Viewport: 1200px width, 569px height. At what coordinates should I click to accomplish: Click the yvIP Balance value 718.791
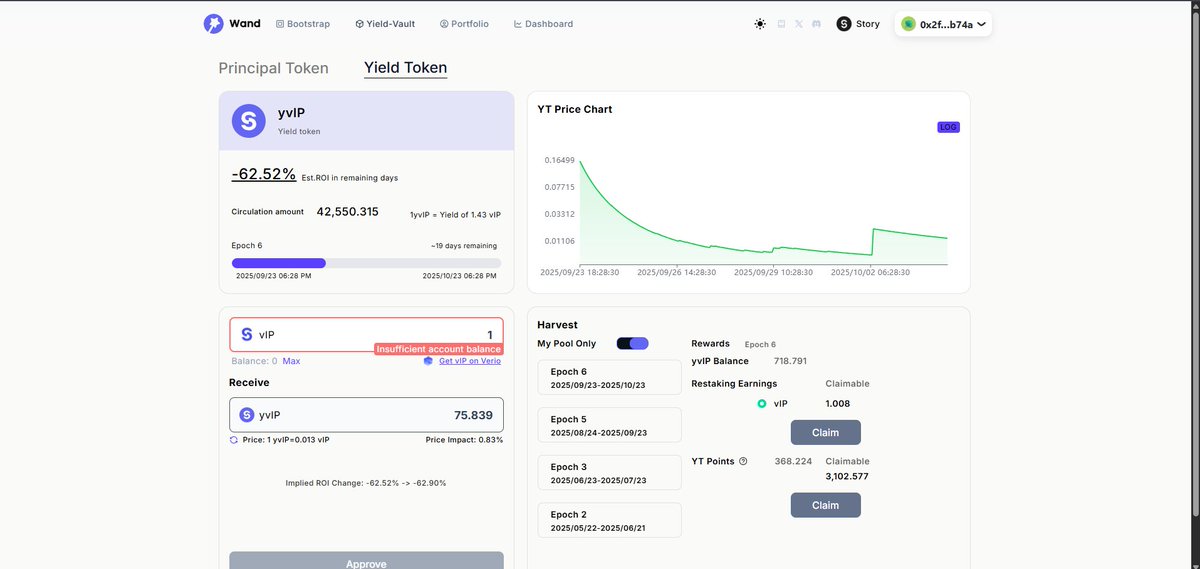(x=790, y=361)
